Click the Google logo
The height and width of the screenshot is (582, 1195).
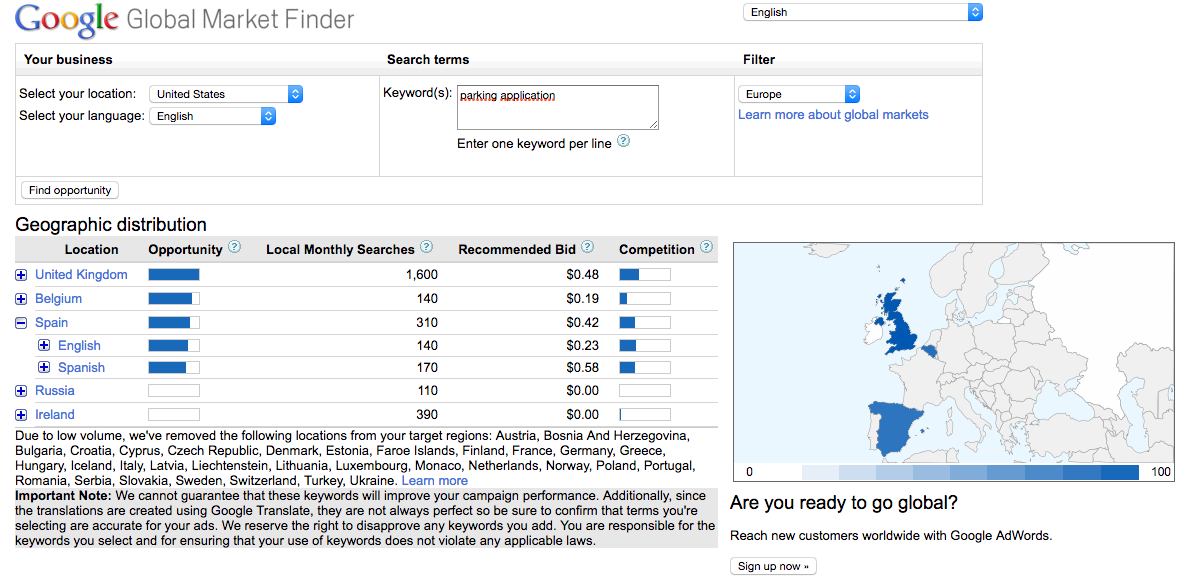[66, 20]
